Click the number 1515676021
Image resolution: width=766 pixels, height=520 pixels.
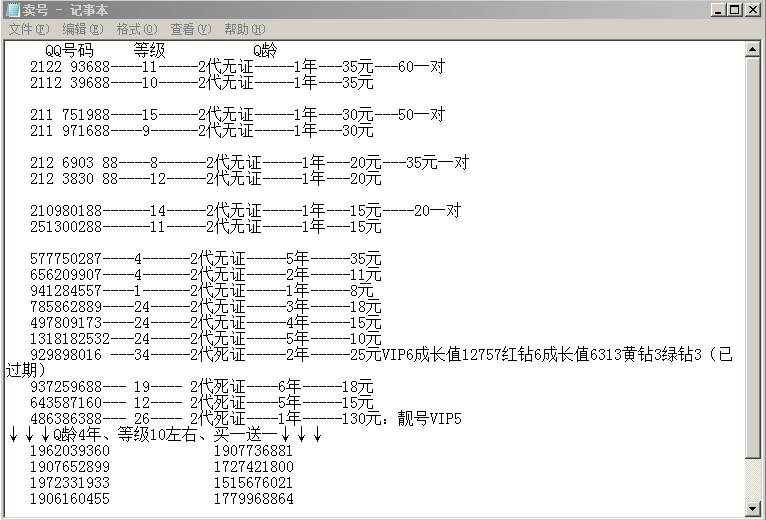click(x=253, y=483)
